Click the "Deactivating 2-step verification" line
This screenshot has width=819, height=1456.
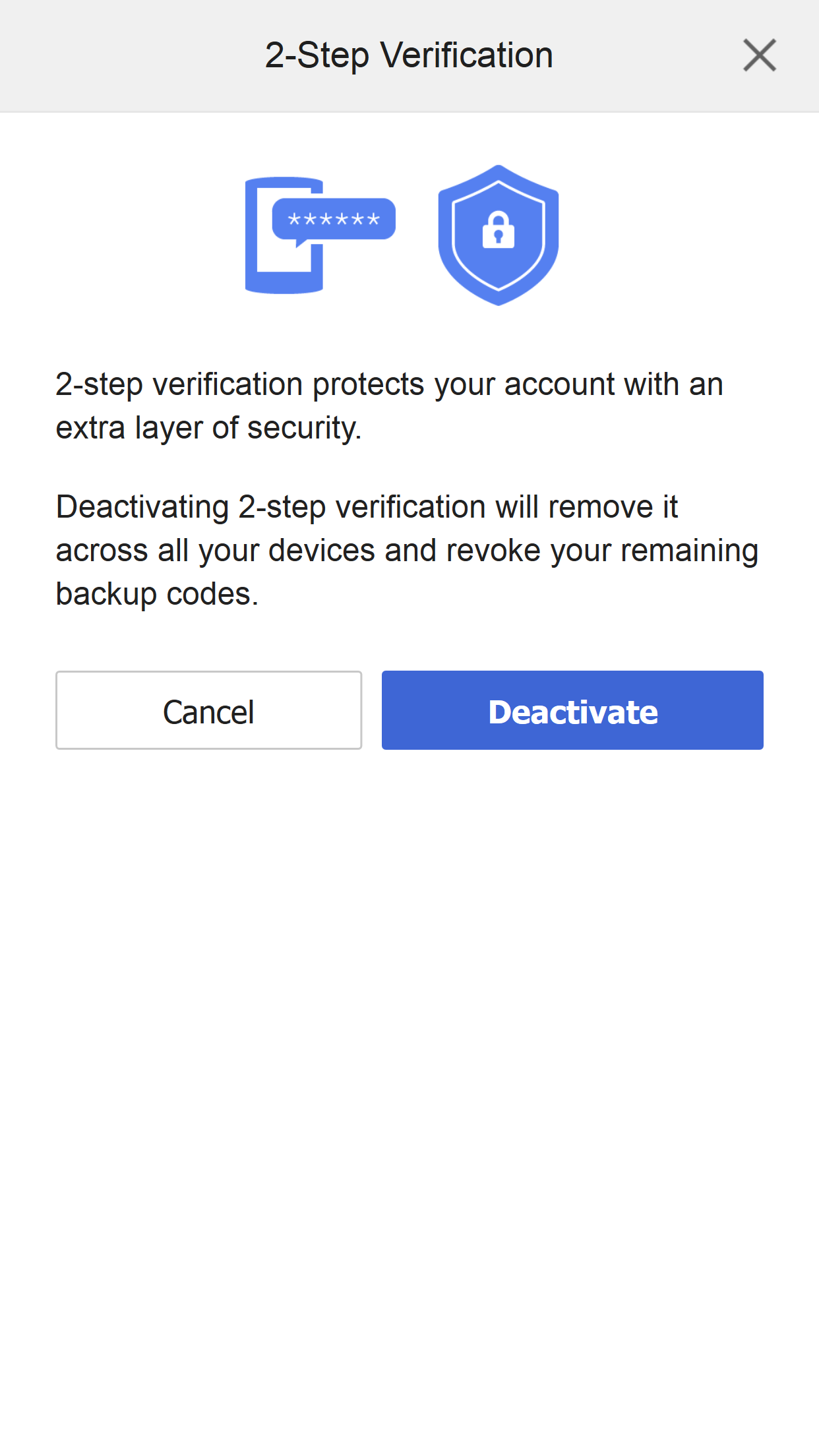tap(367, 507)
